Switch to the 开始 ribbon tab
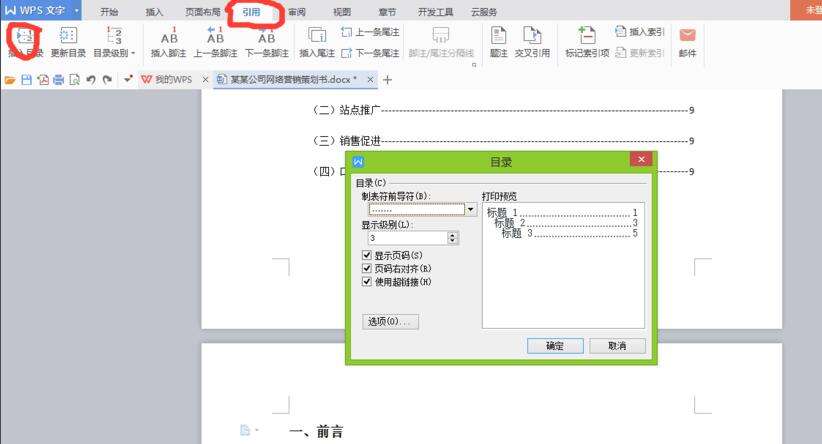 pos(109,12)
